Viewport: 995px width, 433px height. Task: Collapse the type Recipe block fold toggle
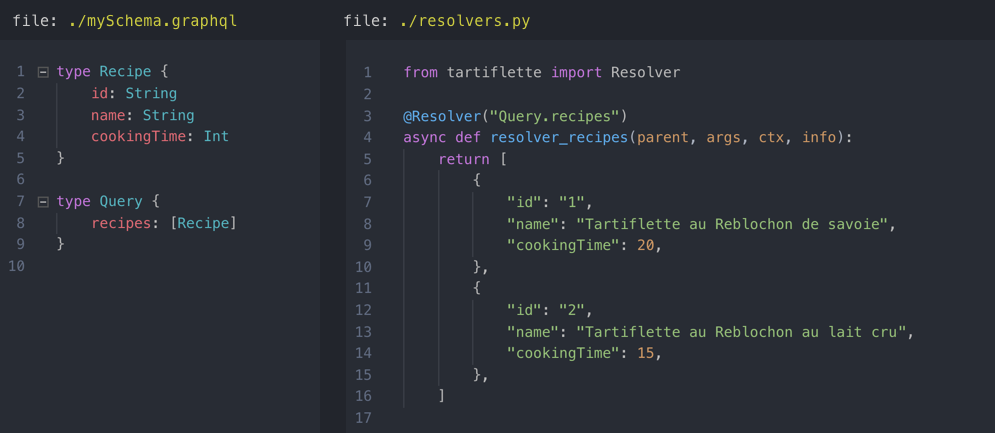[43, 72]
